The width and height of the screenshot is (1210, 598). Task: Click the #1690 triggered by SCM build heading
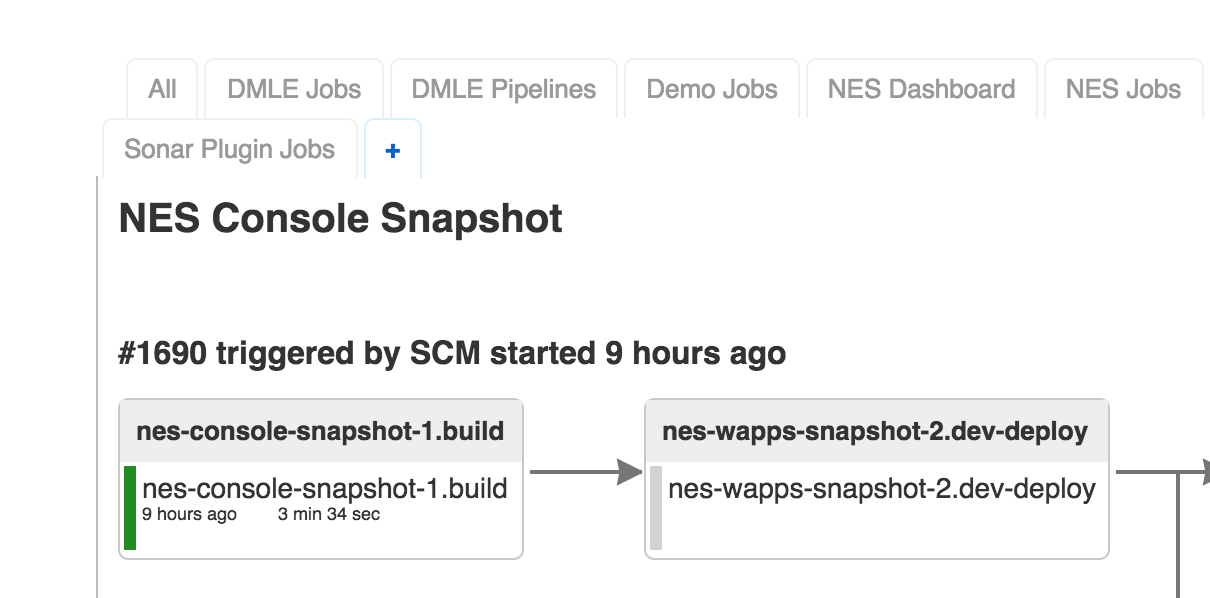click(x=452, y=353)
